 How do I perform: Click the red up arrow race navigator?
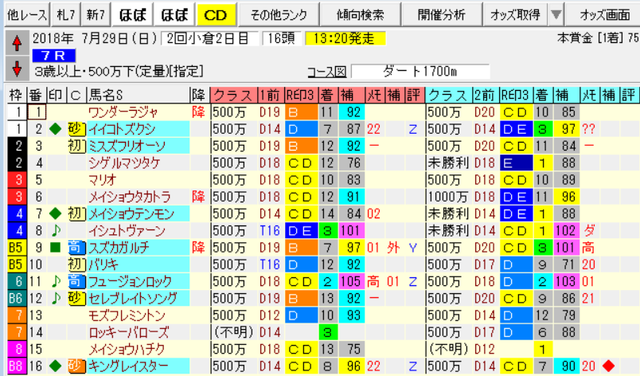coord(17,43)
